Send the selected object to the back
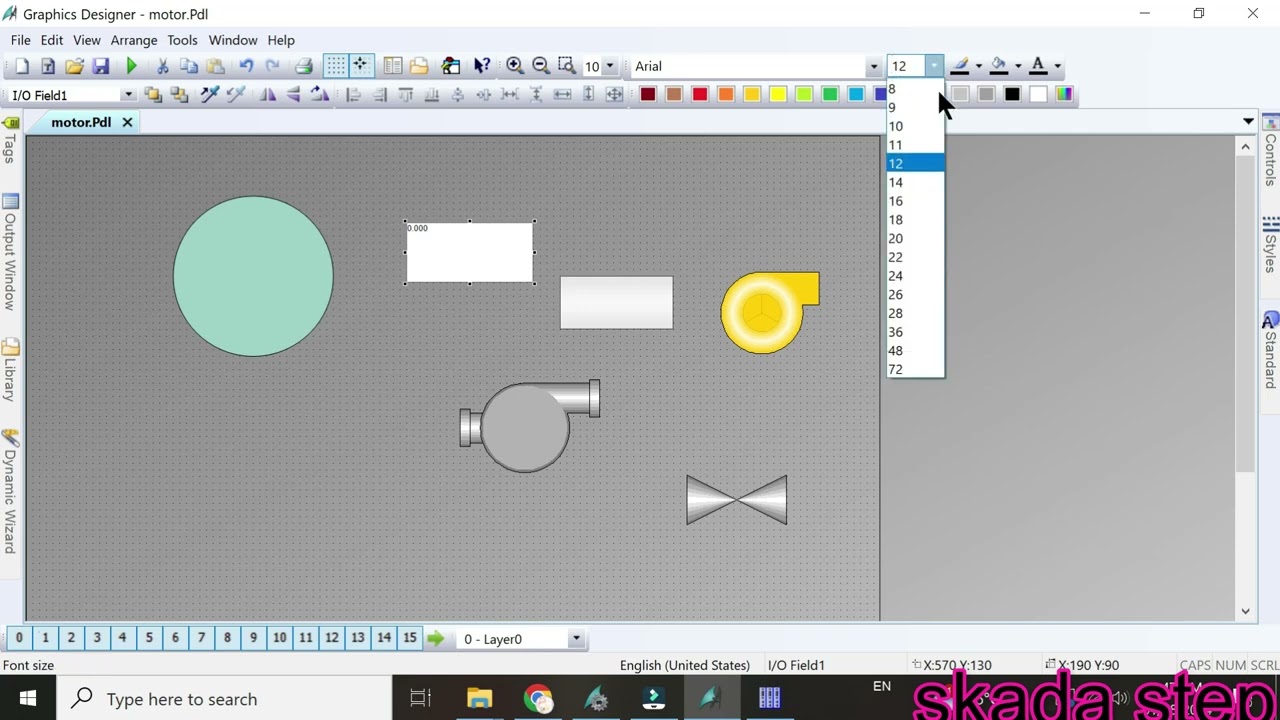The width and height of the screenshot is (1280, 720). pos(179,94)
